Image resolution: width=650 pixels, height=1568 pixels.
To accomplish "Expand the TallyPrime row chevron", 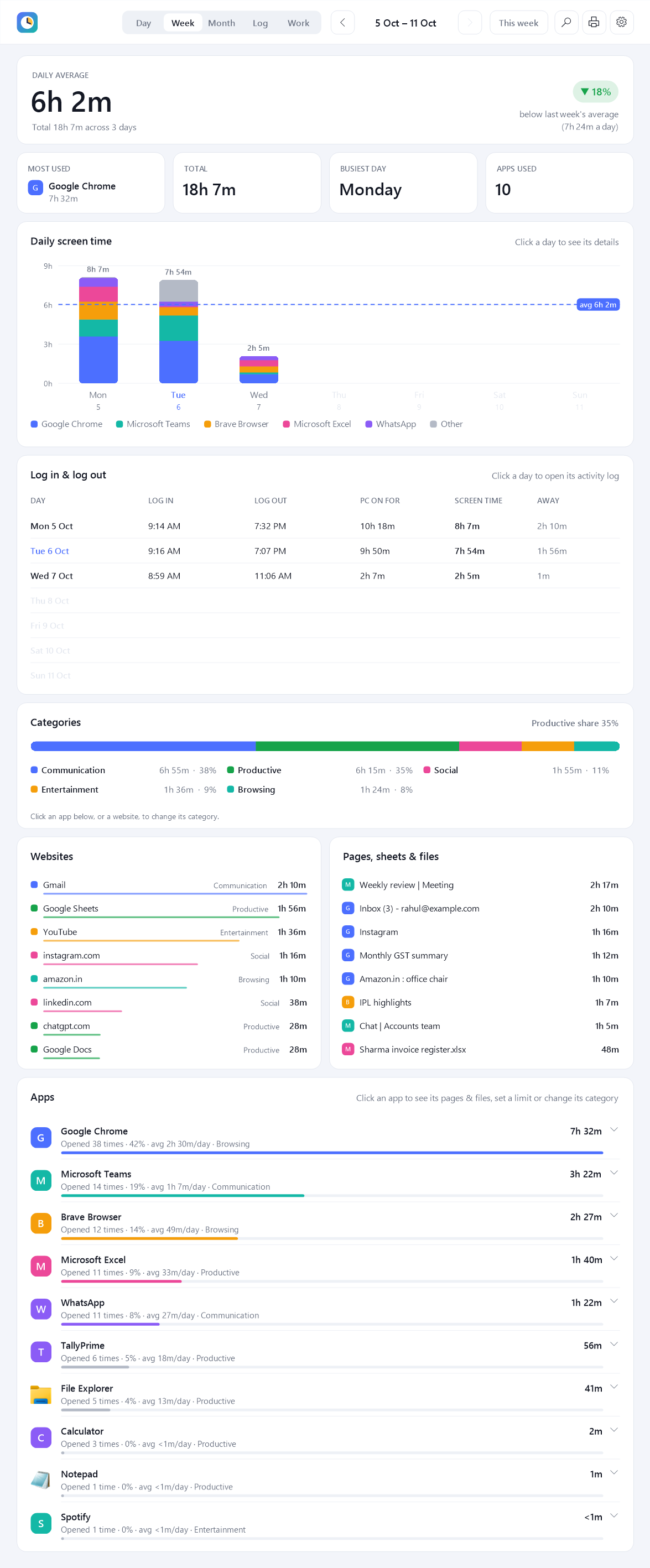I will click(x=614, y=1344).
